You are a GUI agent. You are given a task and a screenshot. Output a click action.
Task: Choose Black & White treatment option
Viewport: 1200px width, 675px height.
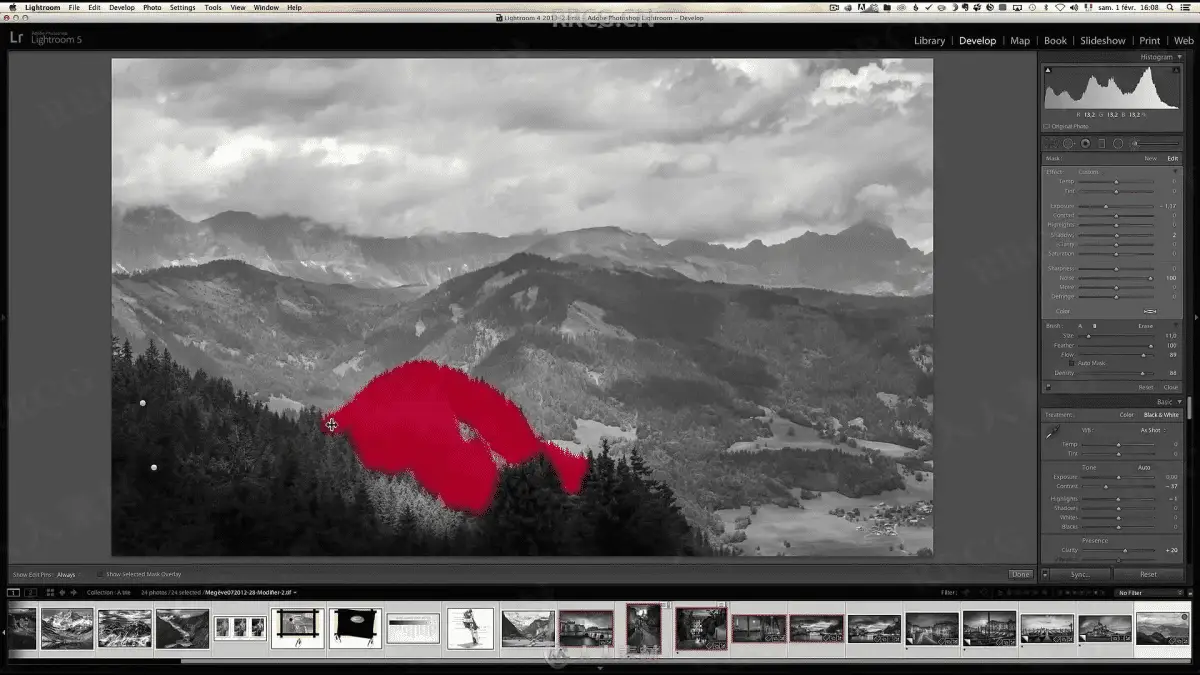coord(1161,415)
